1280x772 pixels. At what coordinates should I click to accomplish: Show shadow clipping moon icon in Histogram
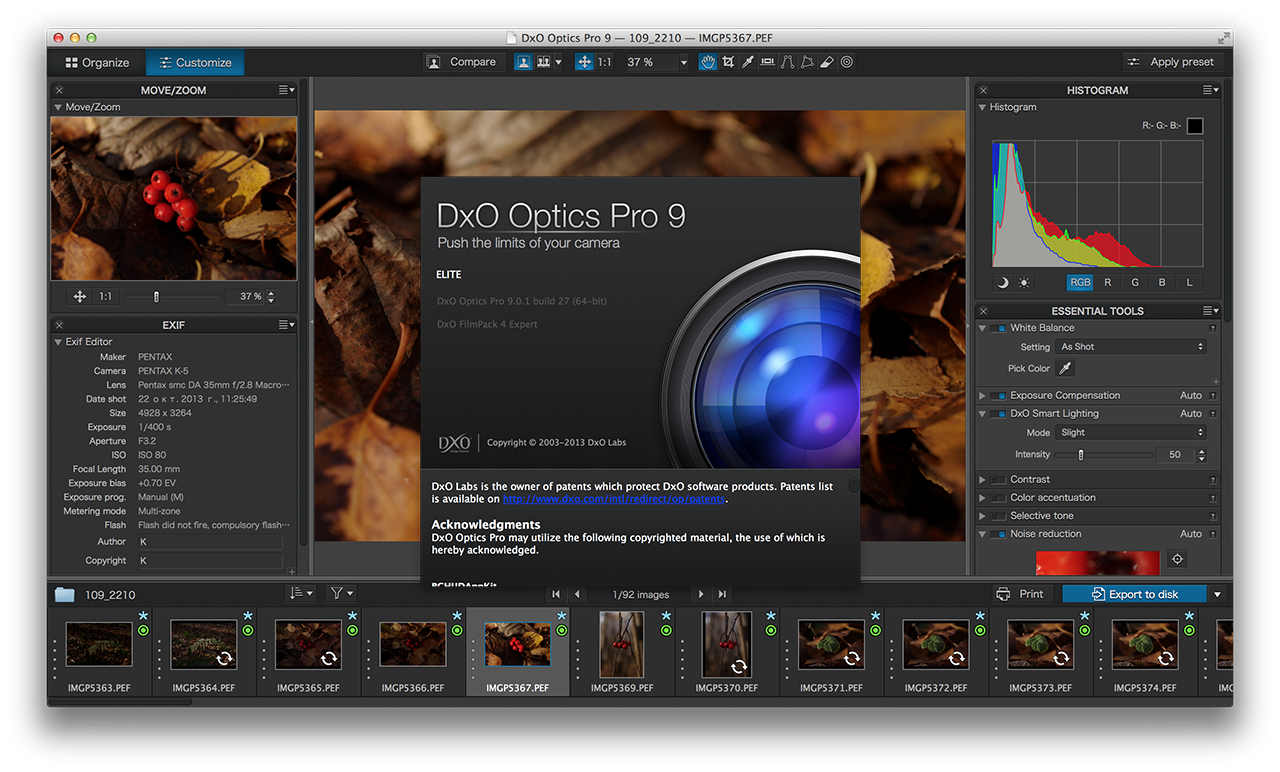[1003, 283]
